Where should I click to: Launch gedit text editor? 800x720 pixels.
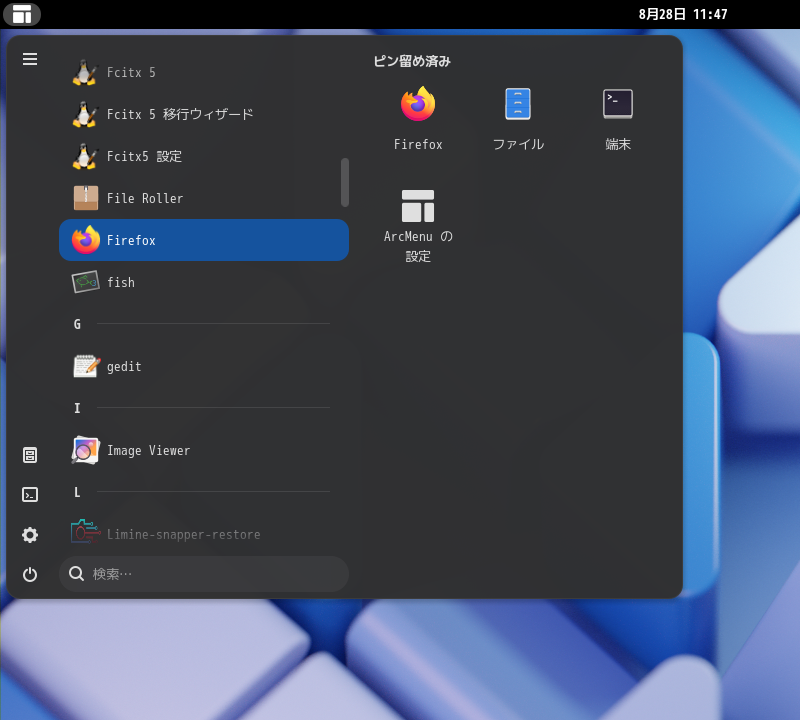click(x=204, y=366)
